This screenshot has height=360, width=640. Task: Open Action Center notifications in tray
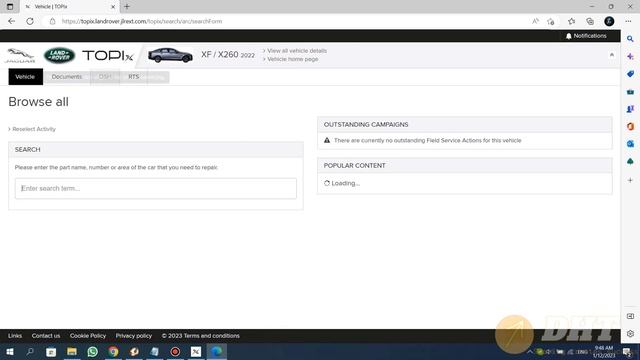pyautogui.click(x=627, y=352)
